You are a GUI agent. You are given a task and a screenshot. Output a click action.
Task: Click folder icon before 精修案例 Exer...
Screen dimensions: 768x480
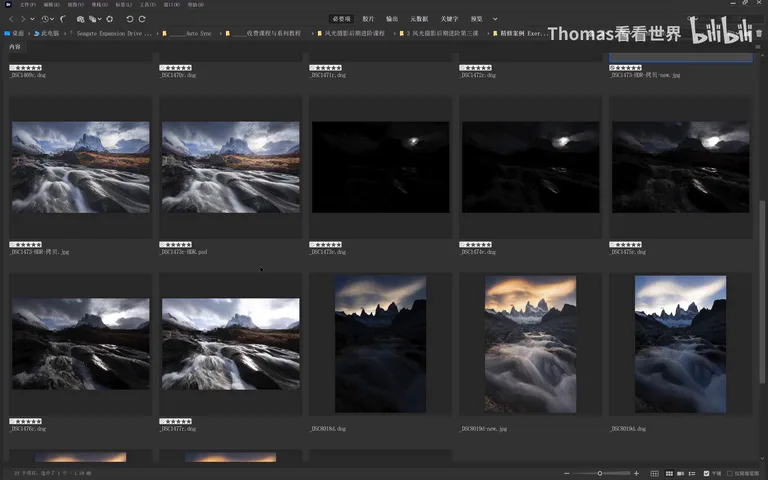click(x=495, y=33)
